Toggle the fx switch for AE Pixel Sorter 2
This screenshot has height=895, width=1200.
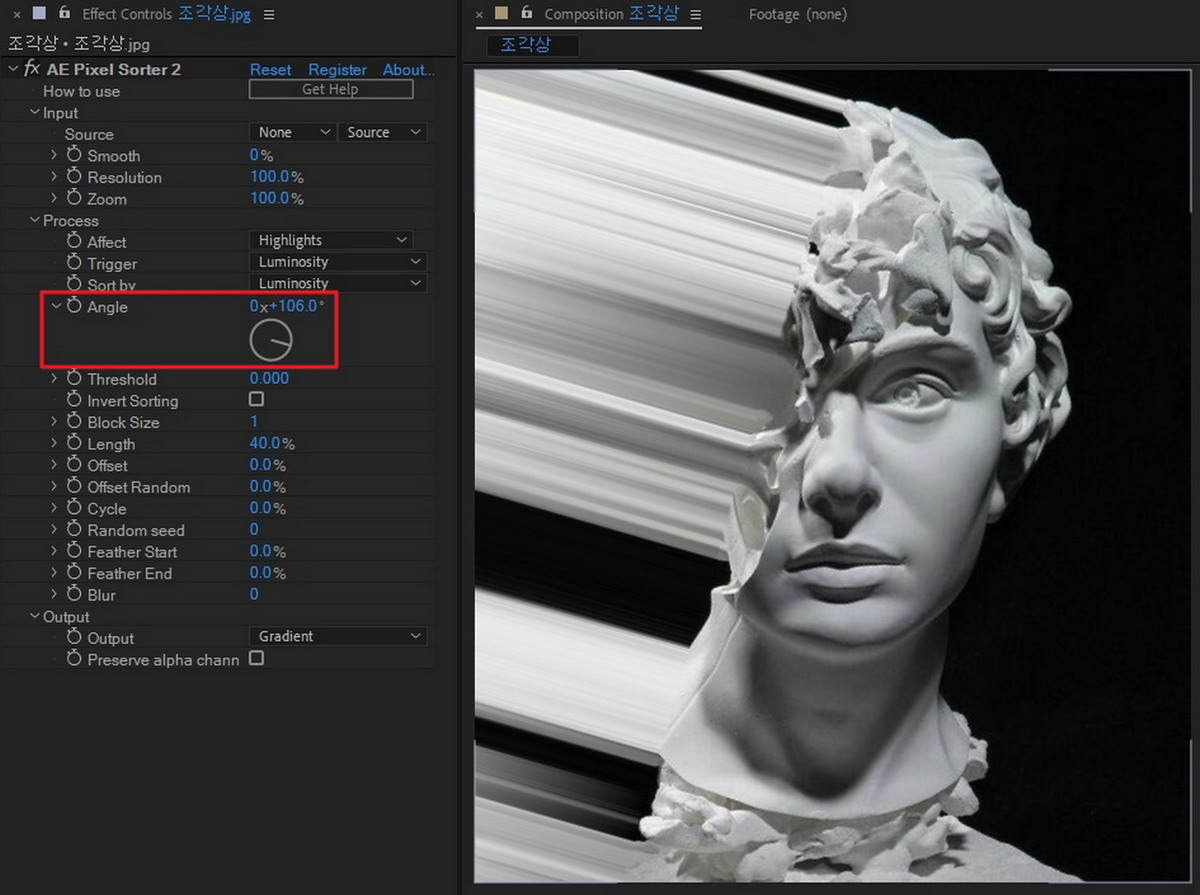32,69
